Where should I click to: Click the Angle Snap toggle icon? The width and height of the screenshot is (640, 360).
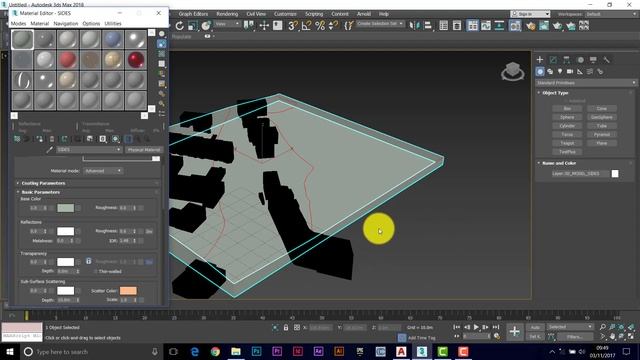pyautogui.click(x=306, y=26)
